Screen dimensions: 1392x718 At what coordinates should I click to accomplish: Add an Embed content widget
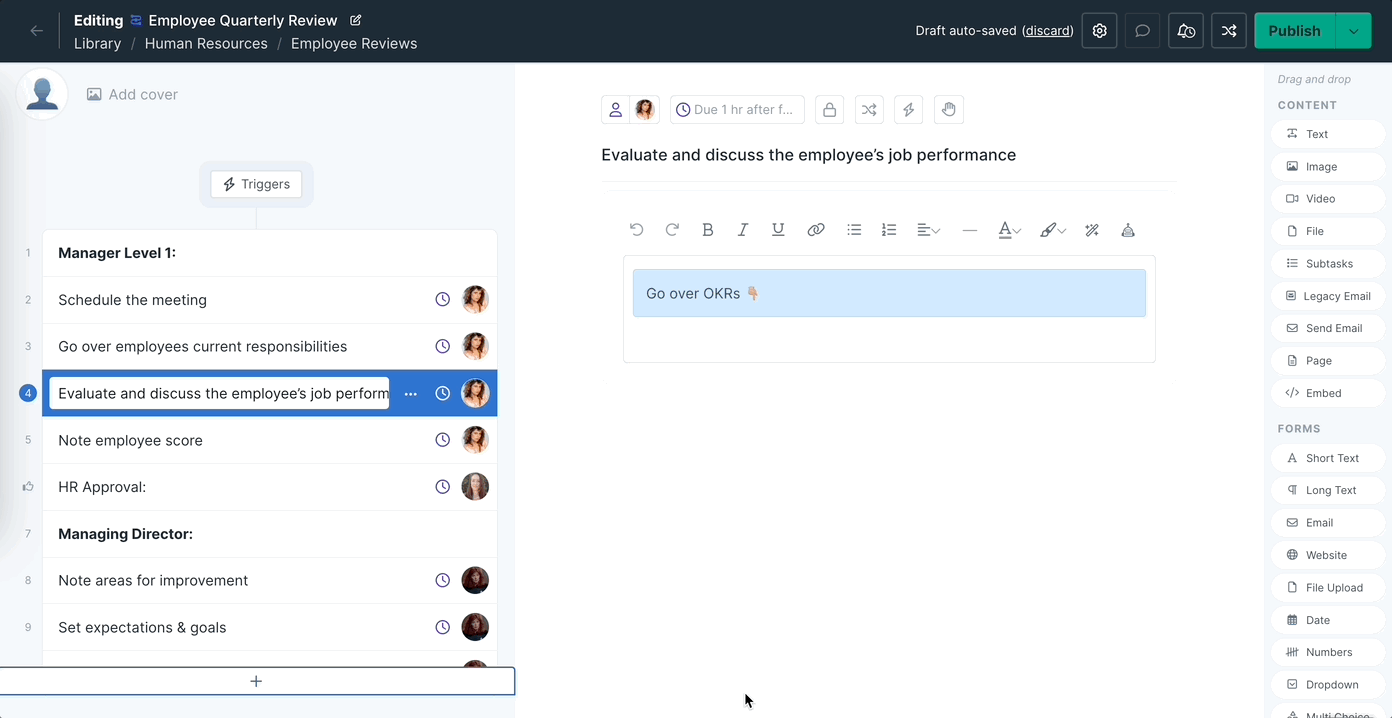pyautogui.click(x=1329, y=393)
